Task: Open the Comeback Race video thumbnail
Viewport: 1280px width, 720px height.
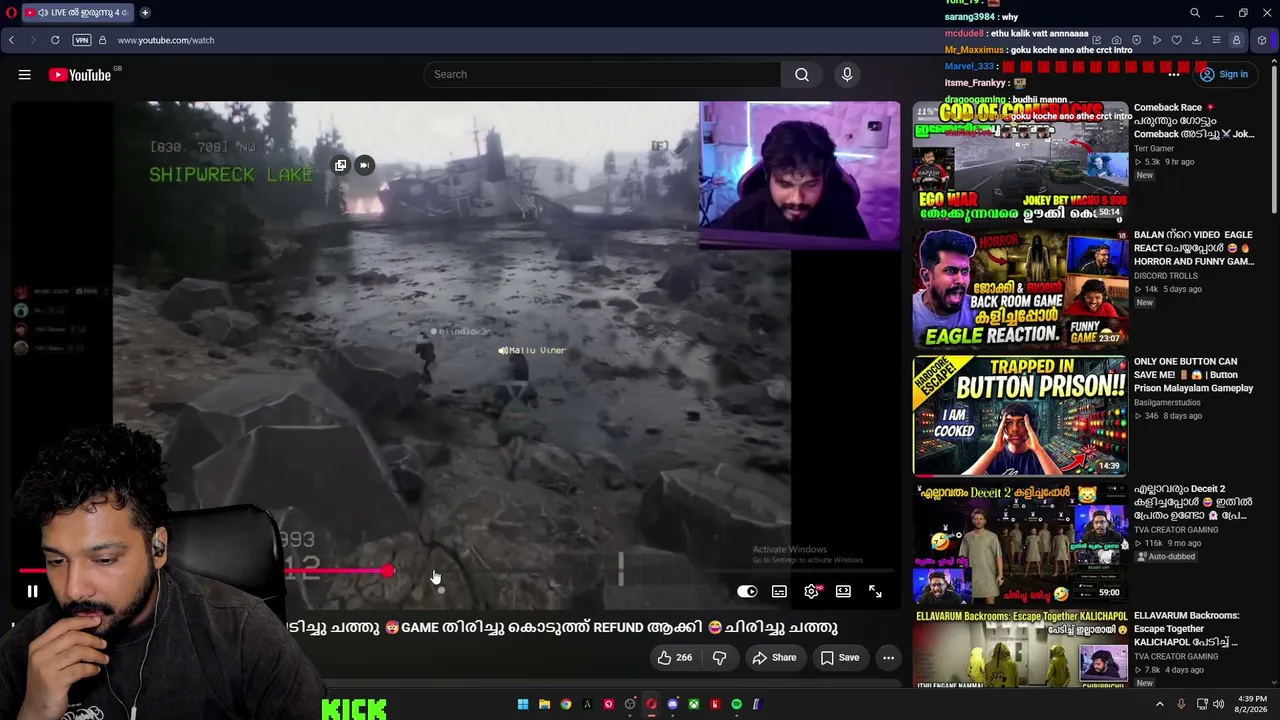Action: point(1020,162)
